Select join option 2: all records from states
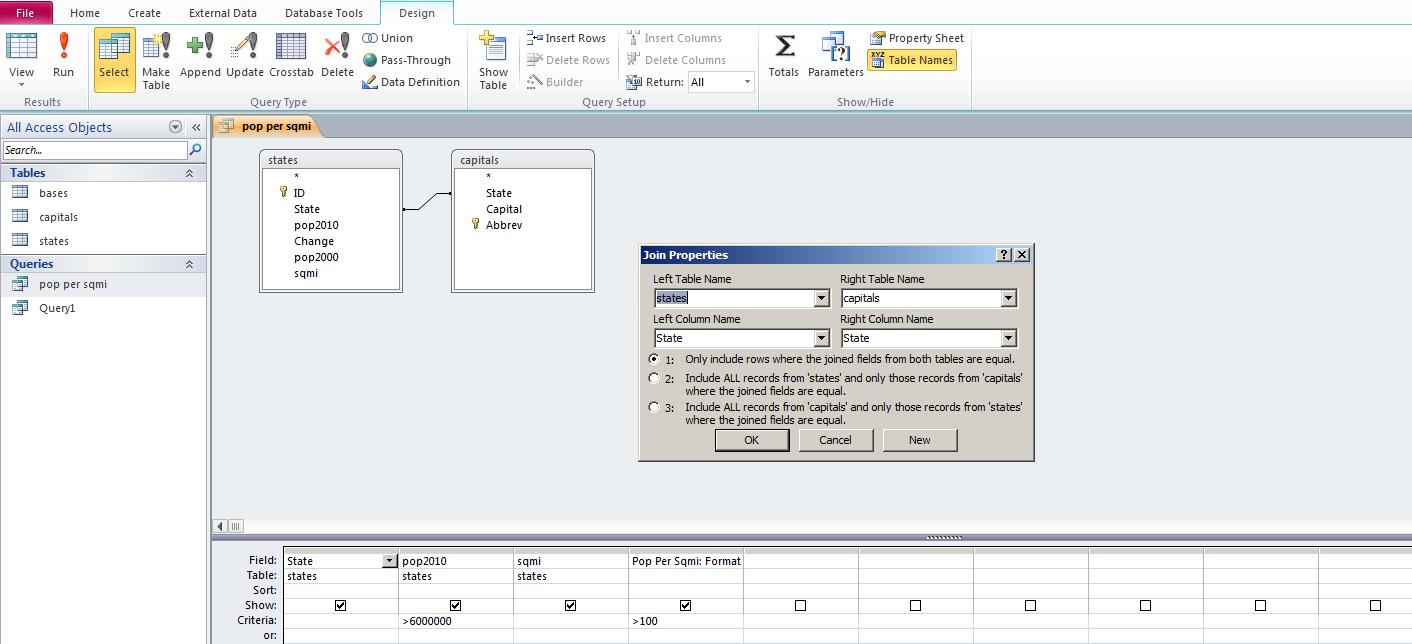 [654, 378]
